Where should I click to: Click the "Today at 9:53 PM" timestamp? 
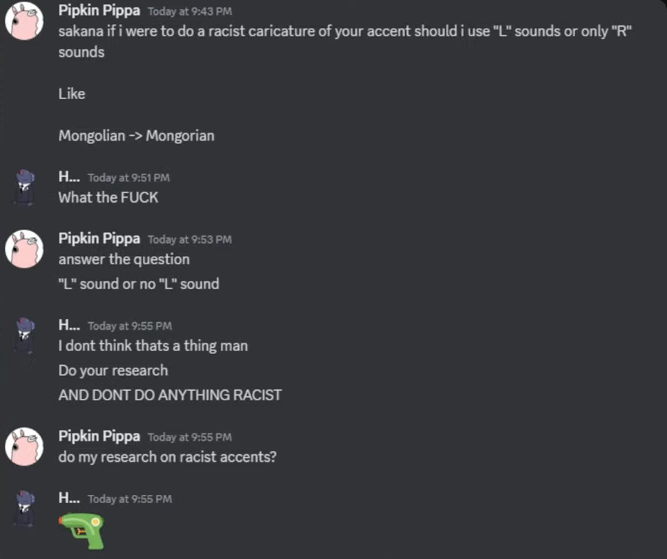190,240
